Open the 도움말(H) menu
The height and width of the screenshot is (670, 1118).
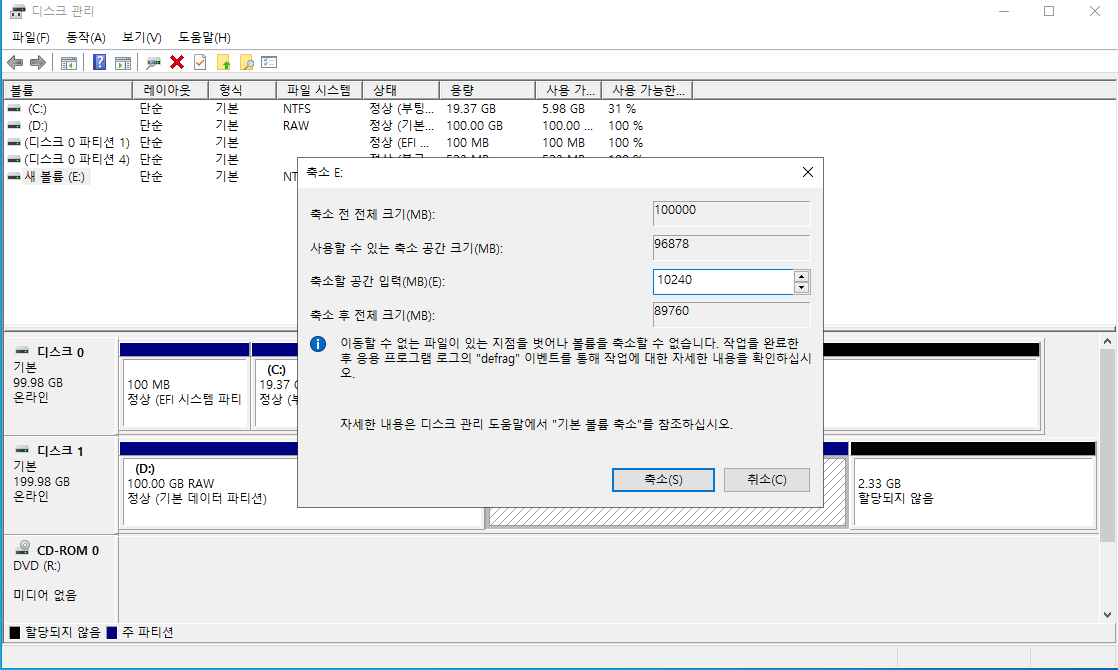pyautogui.click(x=204, y=38)
